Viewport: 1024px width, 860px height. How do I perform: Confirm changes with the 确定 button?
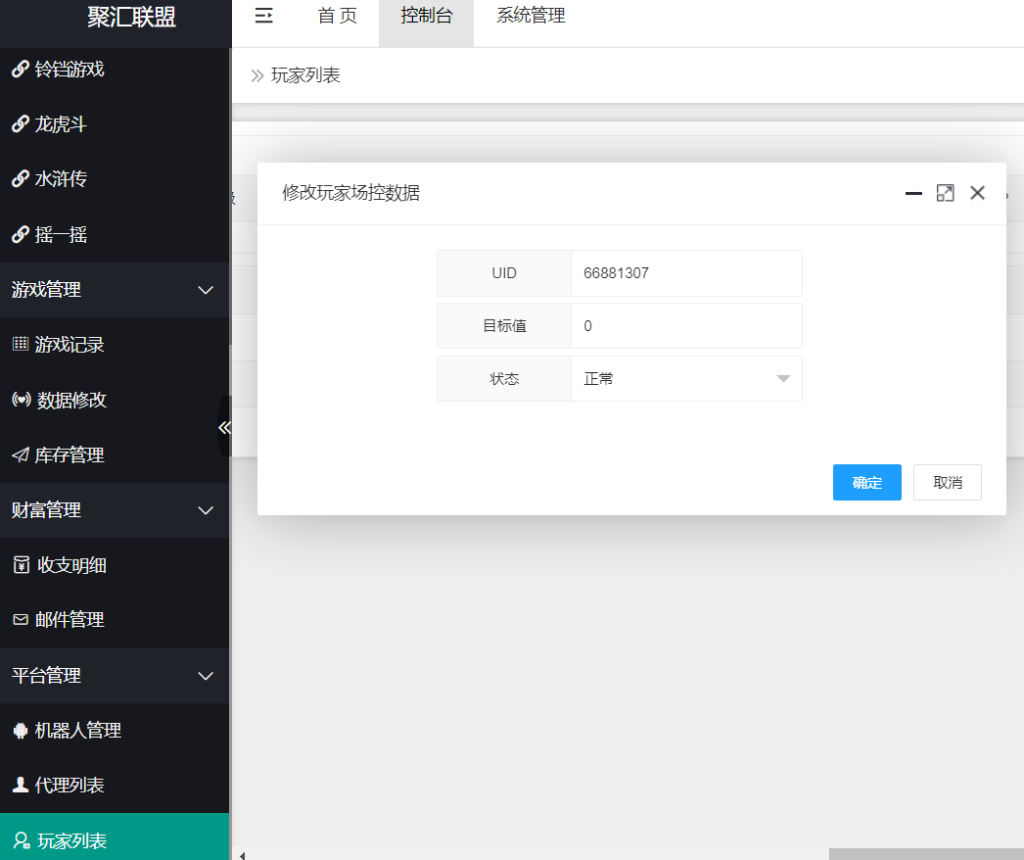tap(866, 482)
